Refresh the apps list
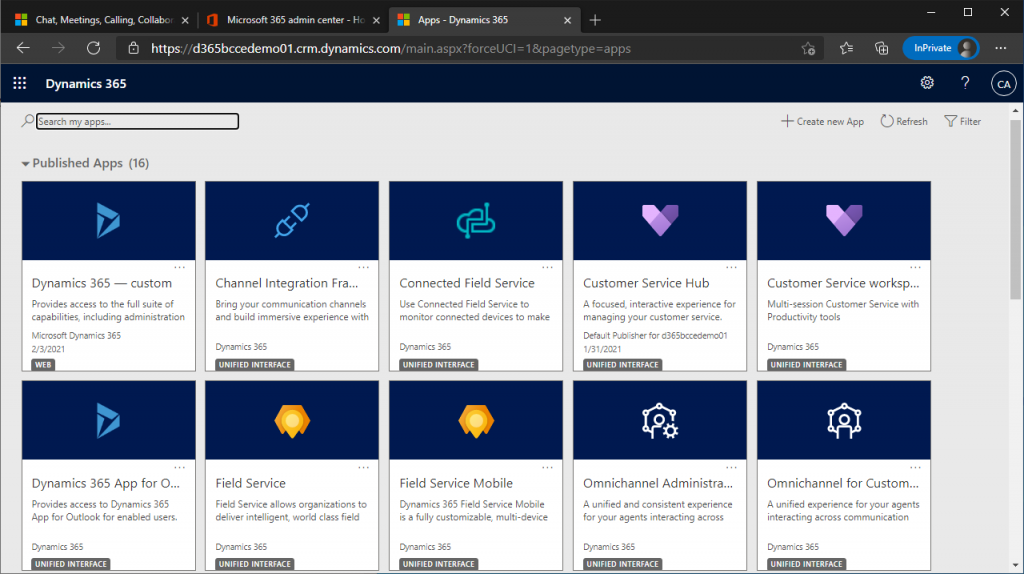 point(904,121)
